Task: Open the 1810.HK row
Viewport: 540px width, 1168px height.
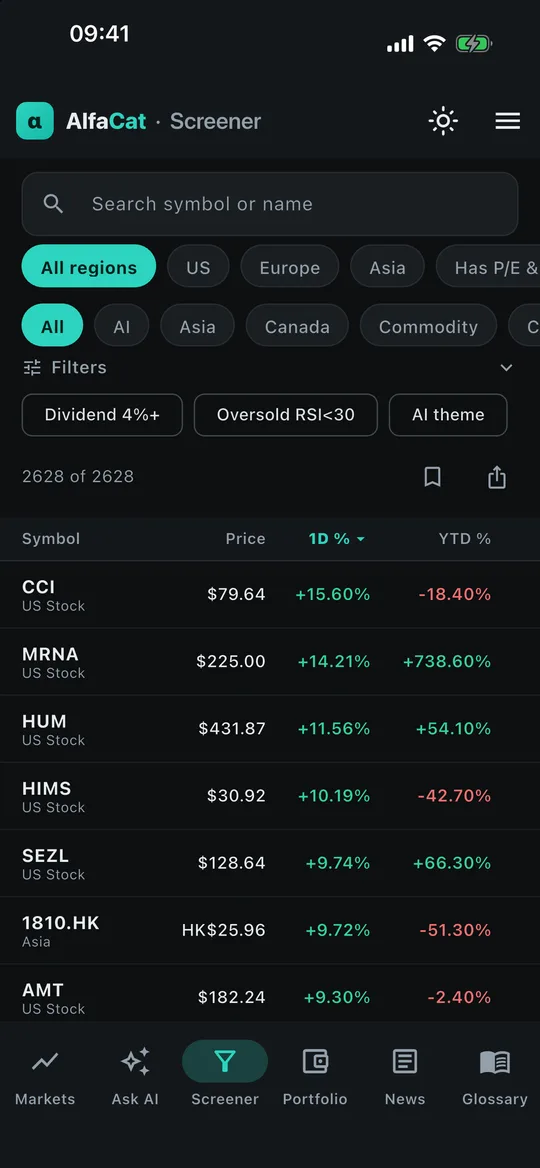Action: click(270, 930)
